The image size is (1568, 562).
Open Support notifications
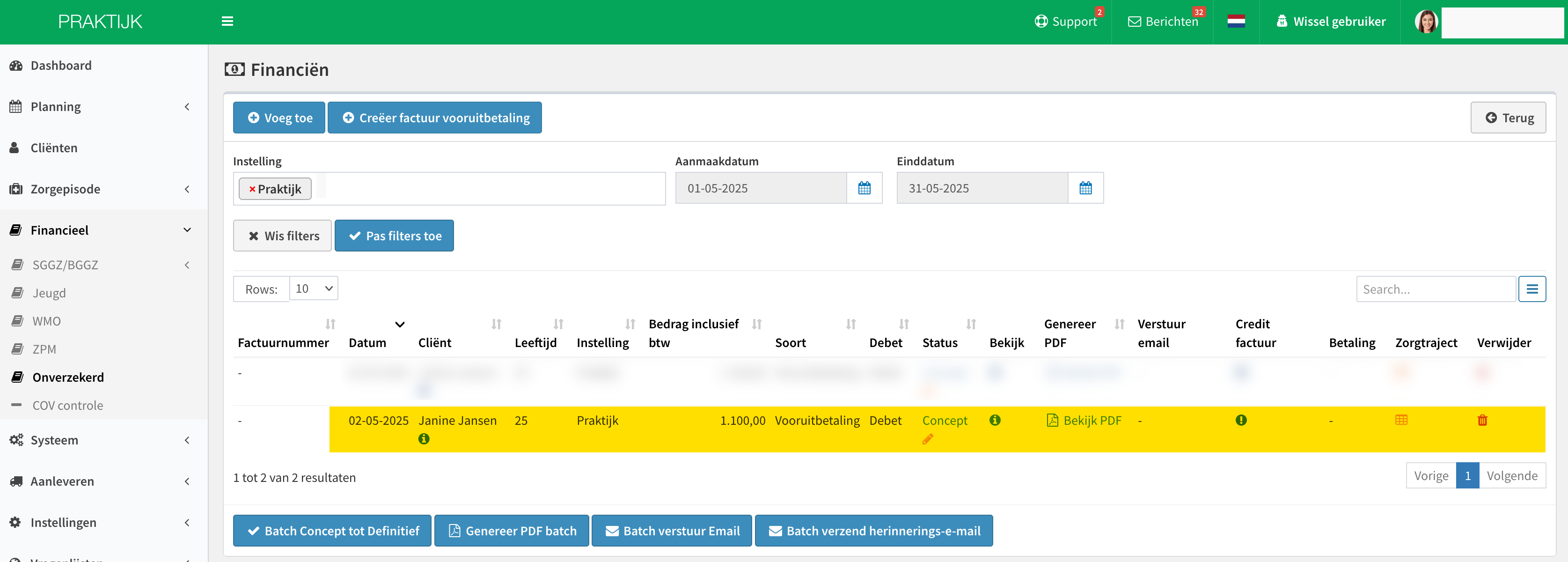click(x=1065, y=22)
